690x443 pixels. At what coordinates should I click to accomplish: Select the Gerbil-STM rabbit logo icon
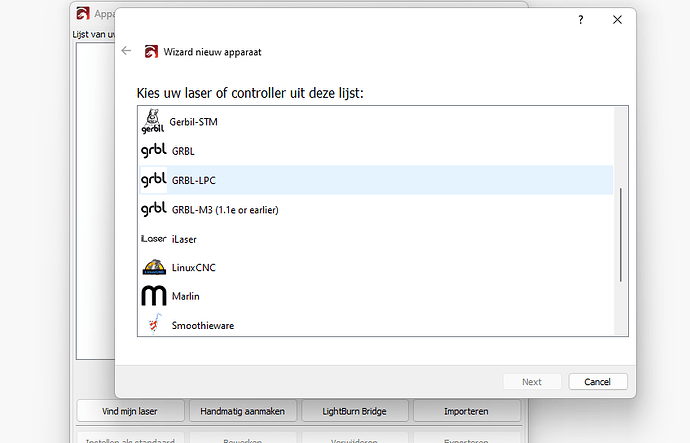tap(153, 121)
